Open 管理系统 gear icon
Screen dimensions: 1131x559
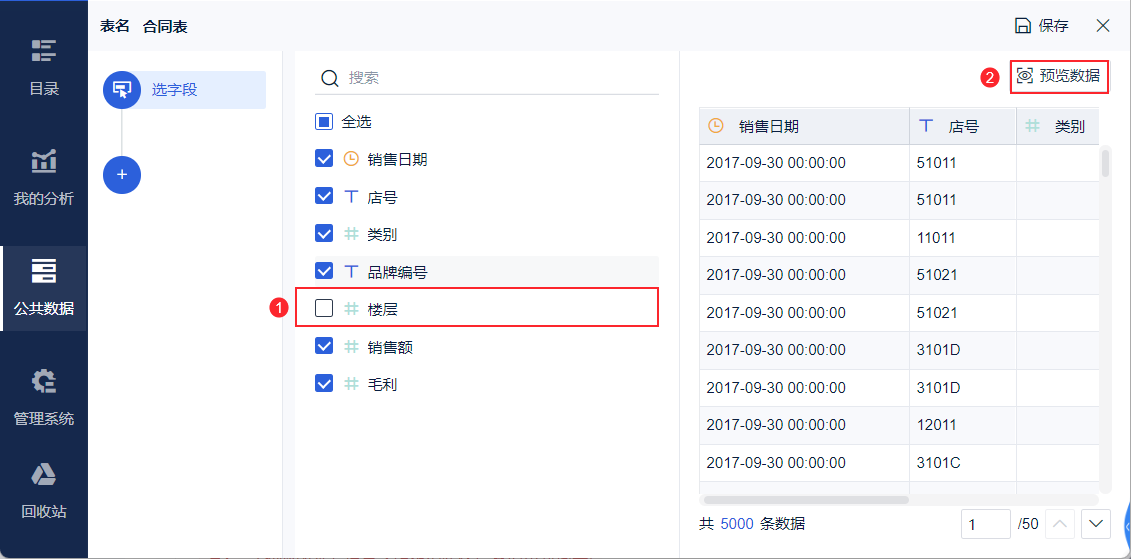[x=43, y=381]
